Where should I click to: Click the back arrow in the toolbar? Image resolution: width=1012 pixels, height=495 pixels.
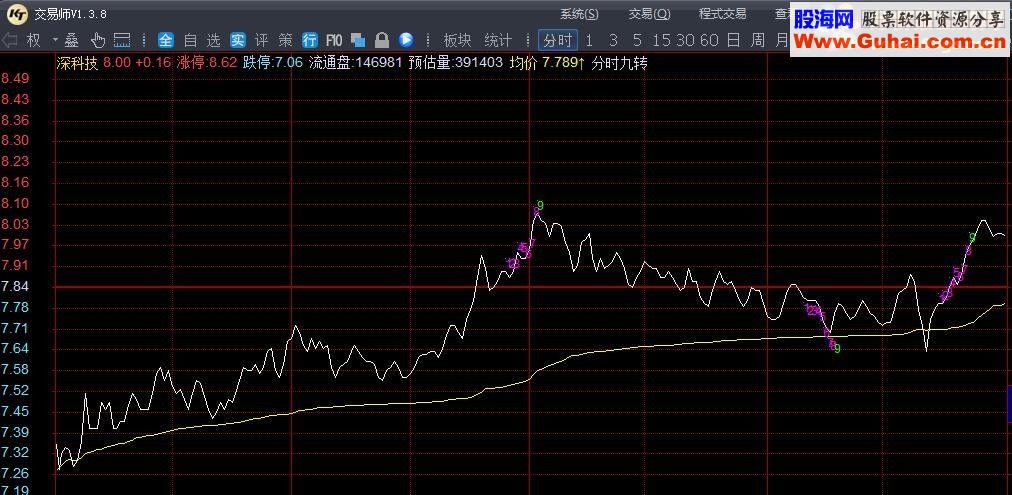[x=9, y=41]
